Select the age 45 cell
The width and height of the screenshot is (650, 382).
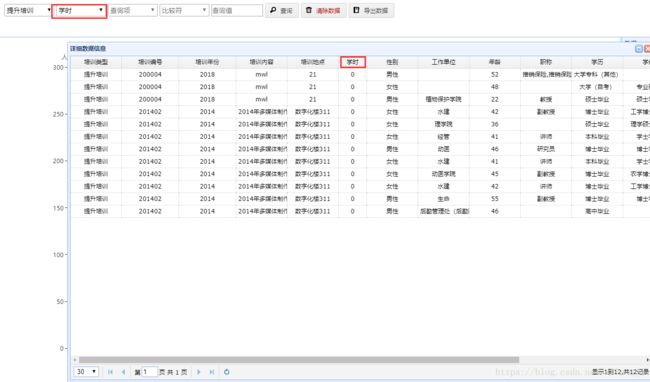click(495, 174)
